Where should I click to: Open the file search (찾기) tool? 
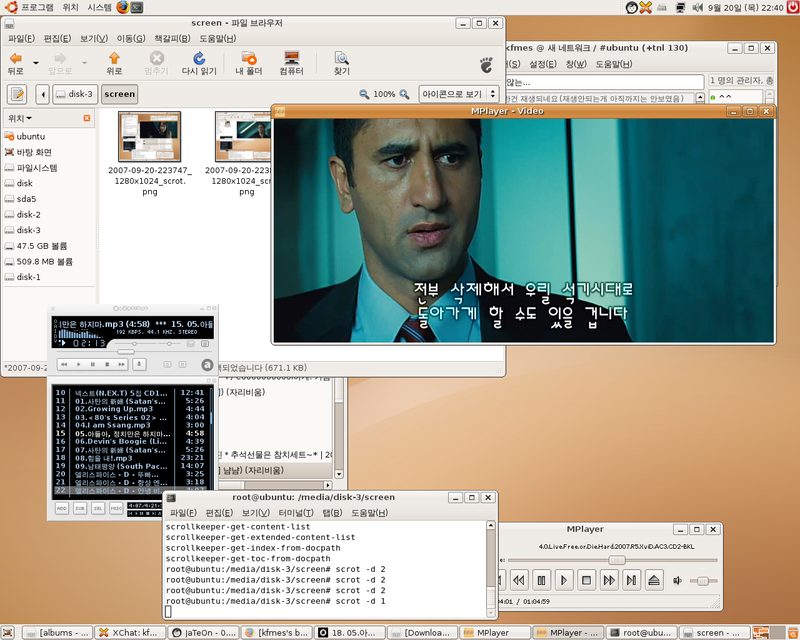341,63
